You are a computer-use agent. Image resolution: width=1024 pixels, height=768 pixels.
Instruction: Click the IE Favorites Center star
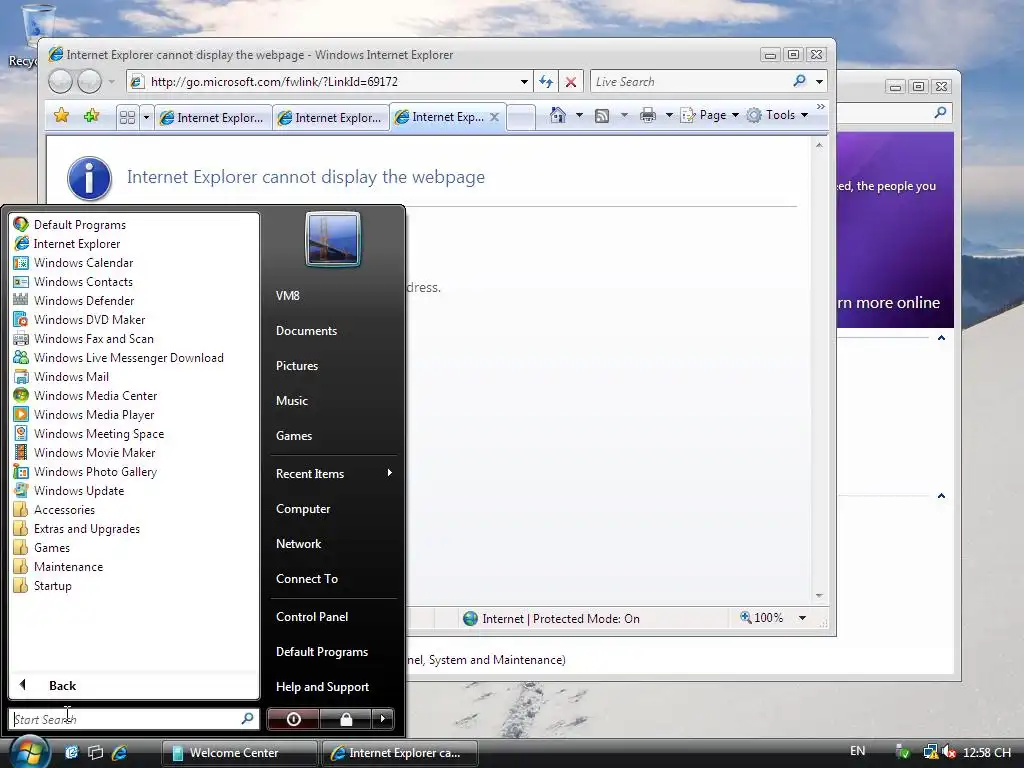click(61, 116)
